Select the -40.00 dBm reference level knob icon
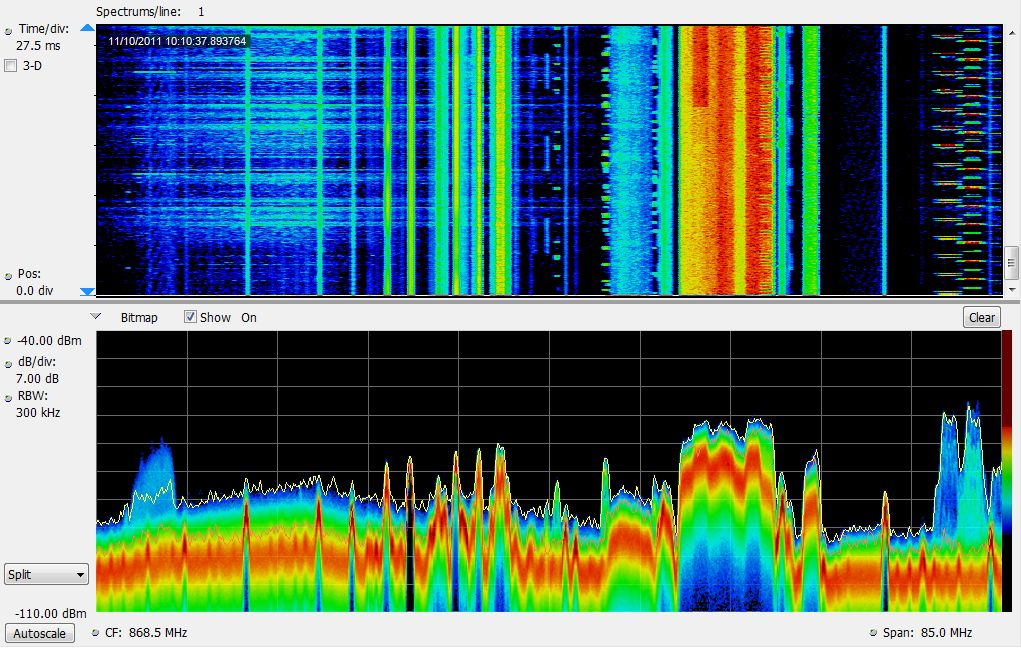1021x648 pixels. point(9,341)
